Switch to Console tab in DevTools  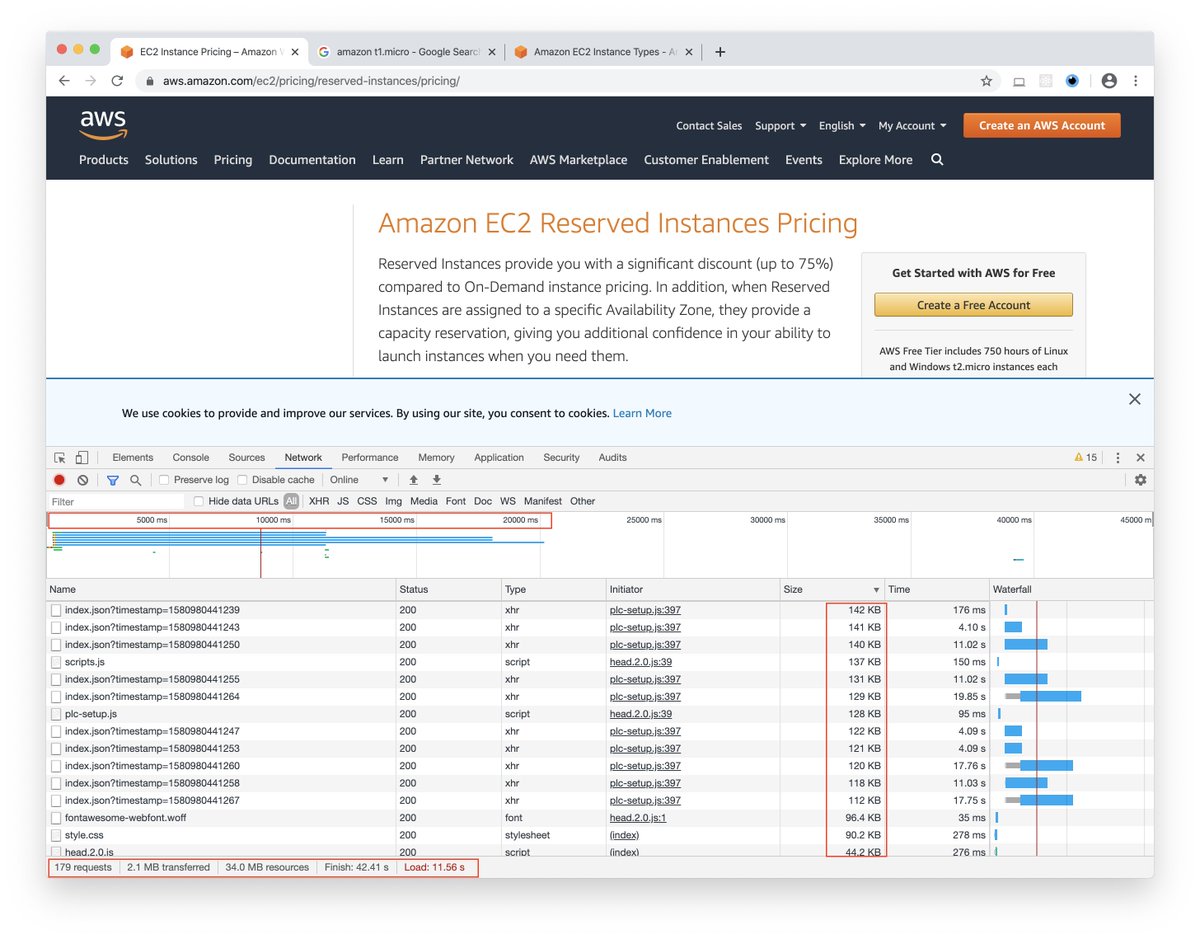click(191, 457)
